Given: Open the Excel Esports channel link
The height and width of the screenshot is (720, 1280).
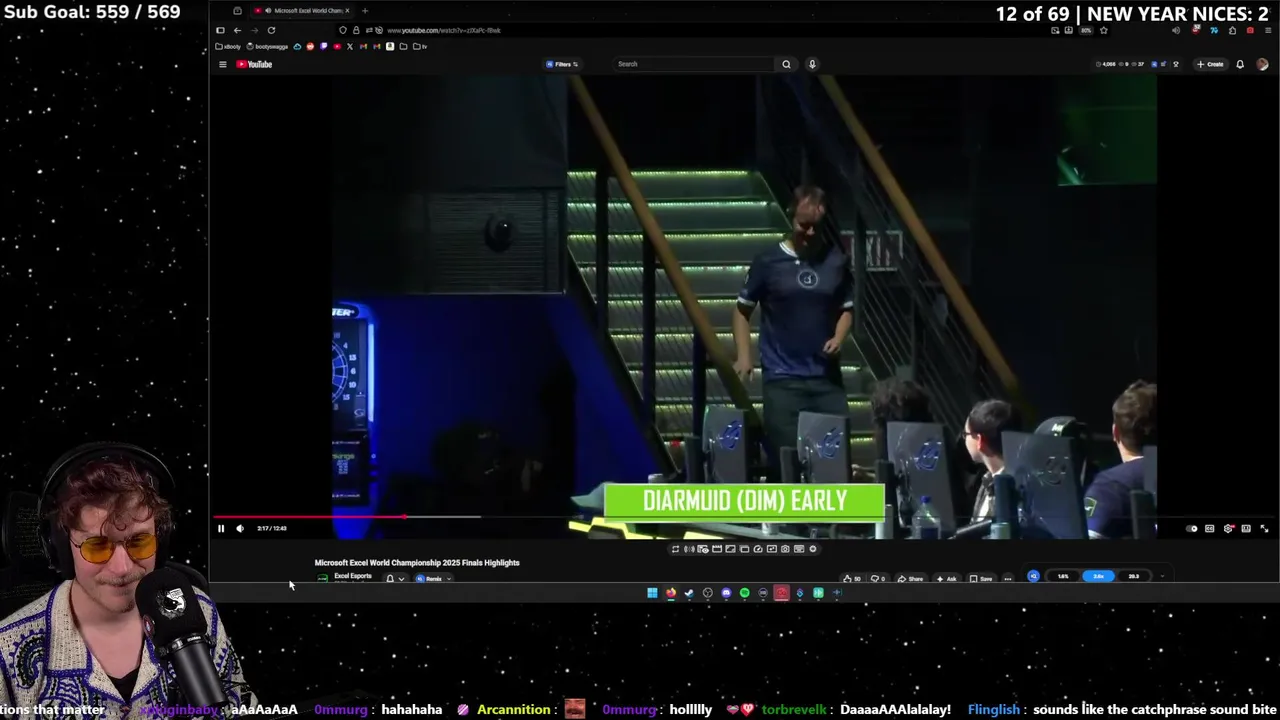Looking at the screenshot, I should click(x=352, y=576).
